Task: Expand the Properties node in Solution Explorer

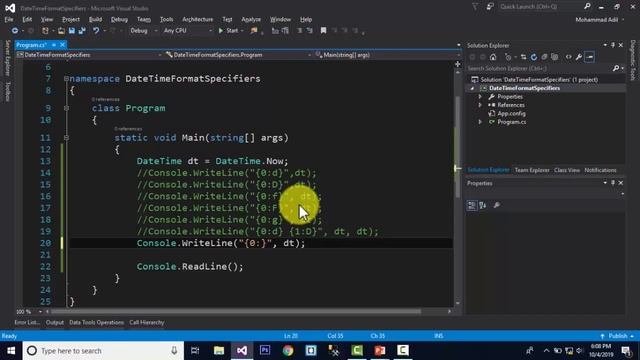Action: (x=480, y=97)
